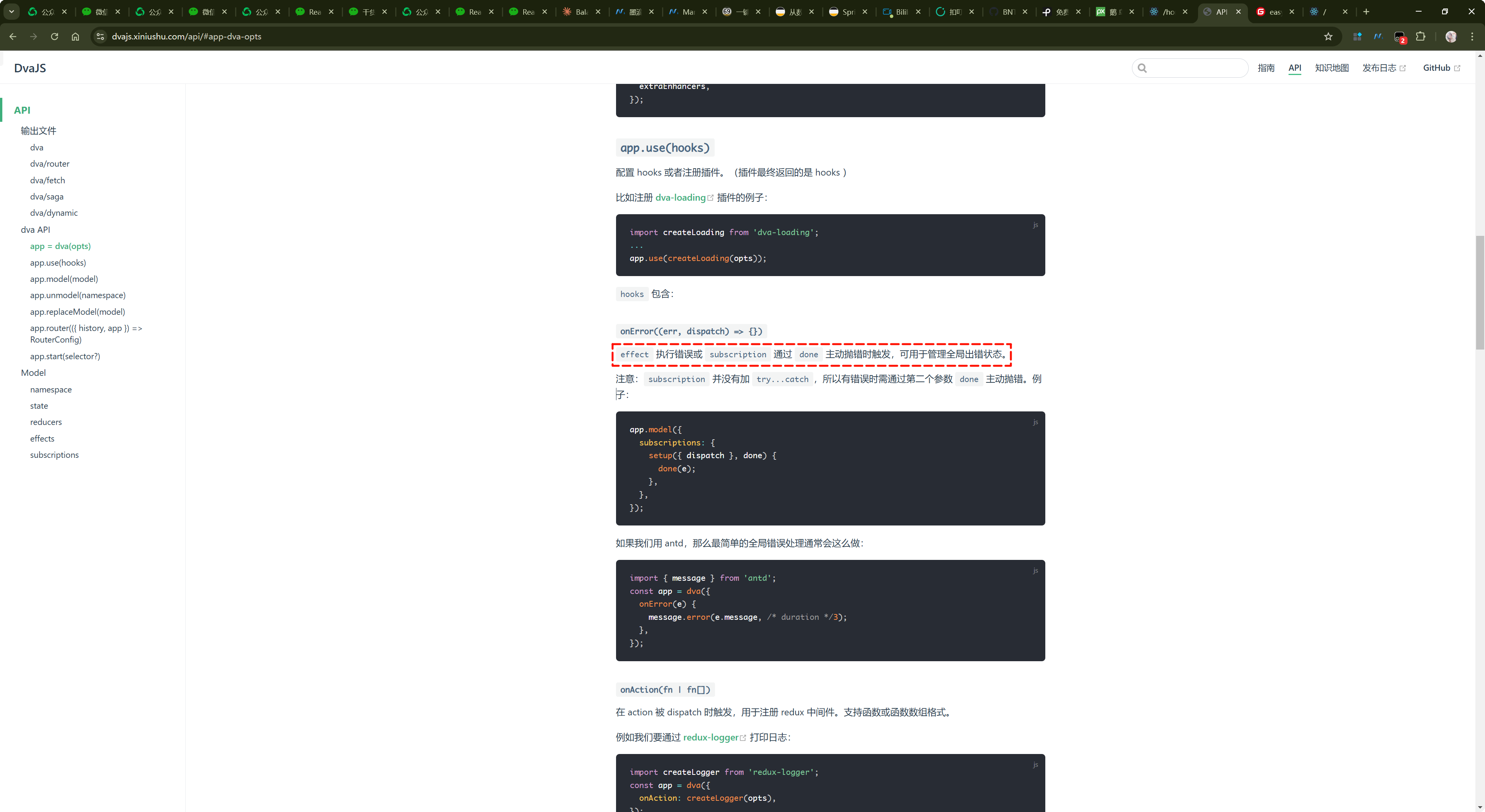The image size is (1485, 812).
Task: Open the 知识地图 nav item
Action: point(1331,68)
